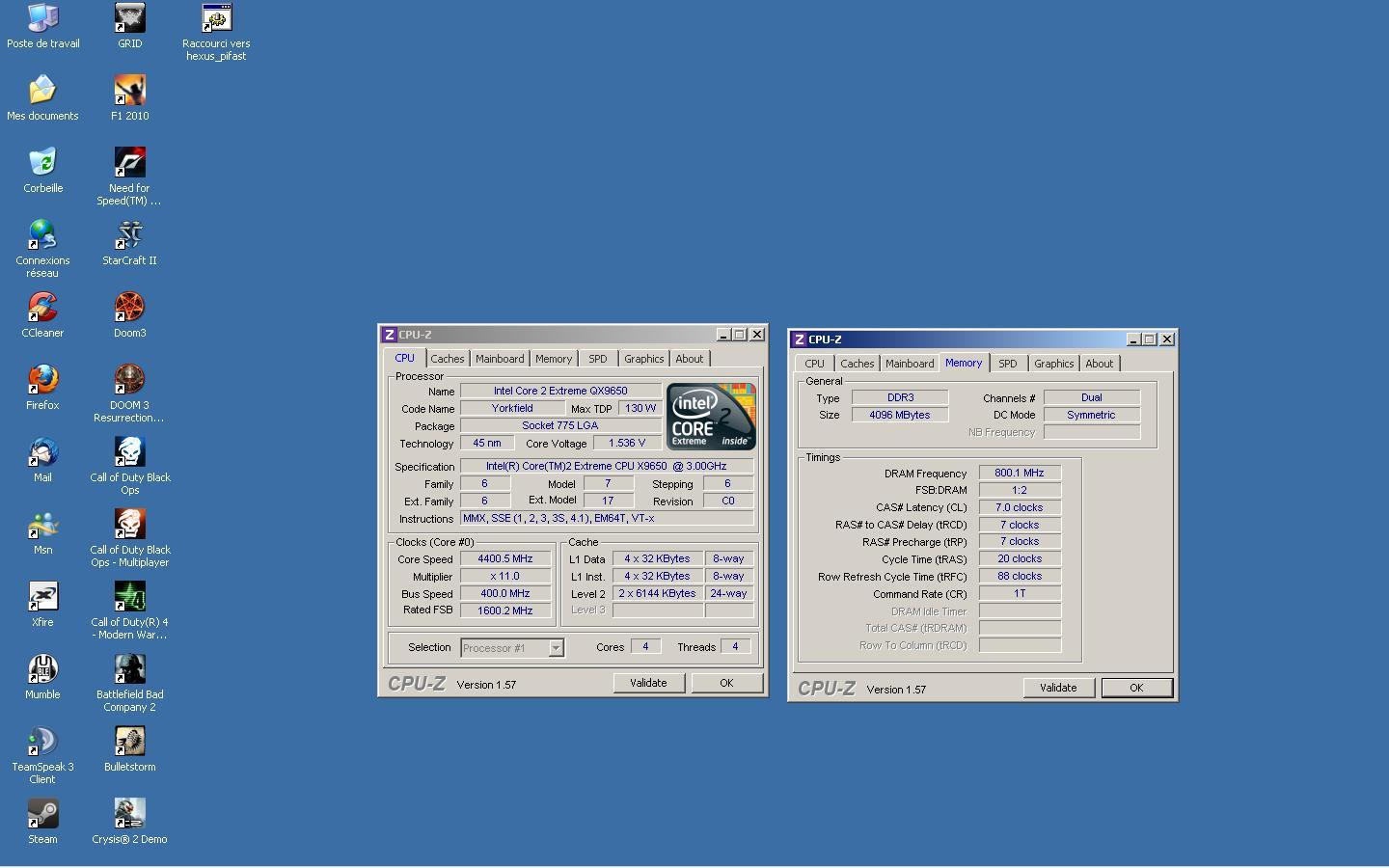The height and width of the screenshot is (868, 1389).
Task: Click the CPU name field Intel Core 2 Extreme QX9650
Action: (x=560, y=392)
